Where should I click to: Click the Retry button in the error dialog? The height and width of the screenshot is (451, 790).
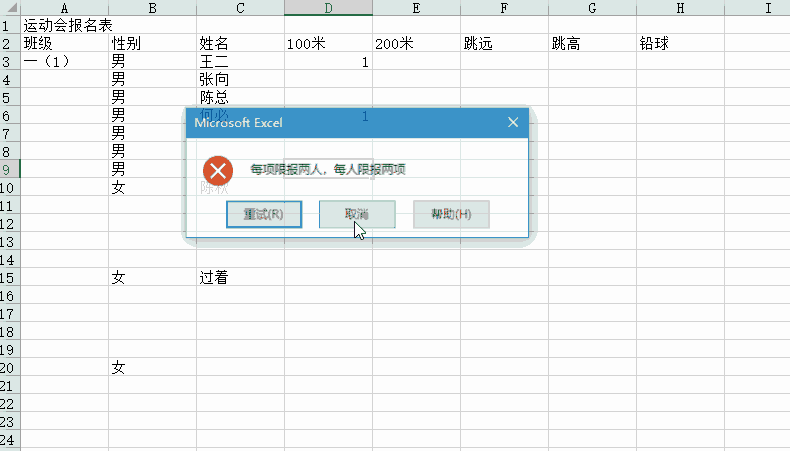[x=264, y=214]
